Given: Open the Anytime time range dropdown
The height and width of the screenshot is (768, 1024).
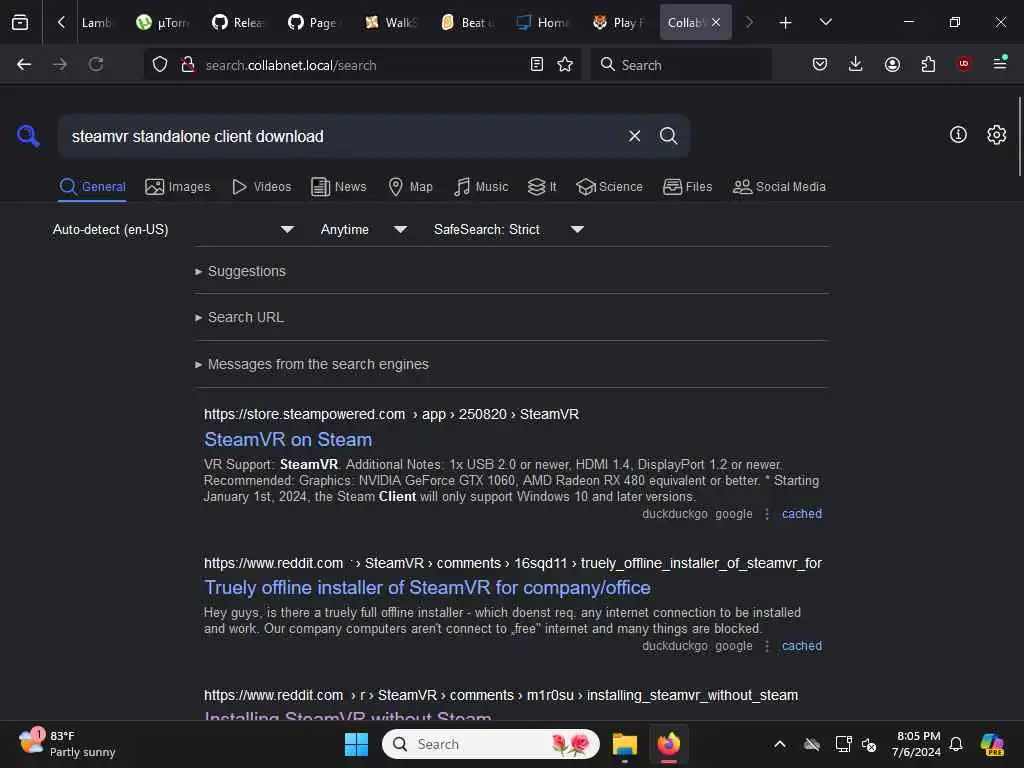Looking at the screenshot, I should pos(364,229).
